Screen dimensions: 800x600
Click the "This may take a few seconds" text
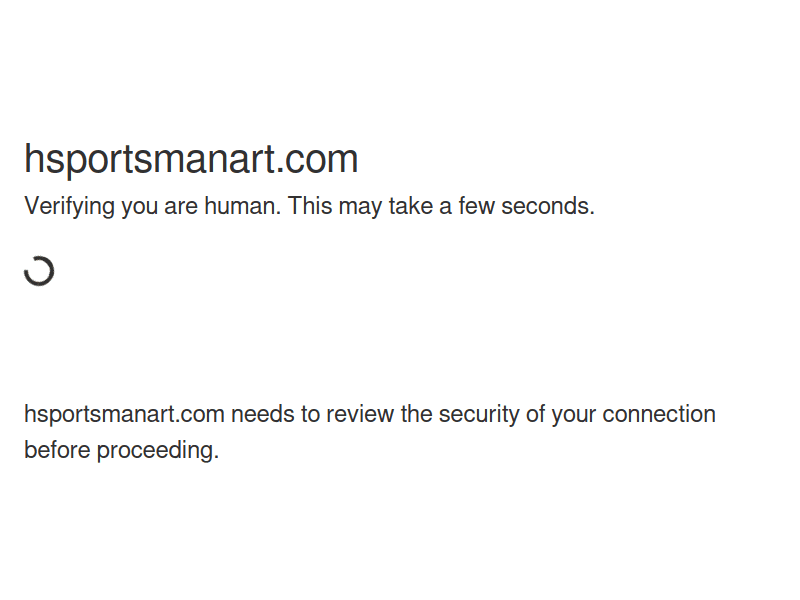(441, 207)
